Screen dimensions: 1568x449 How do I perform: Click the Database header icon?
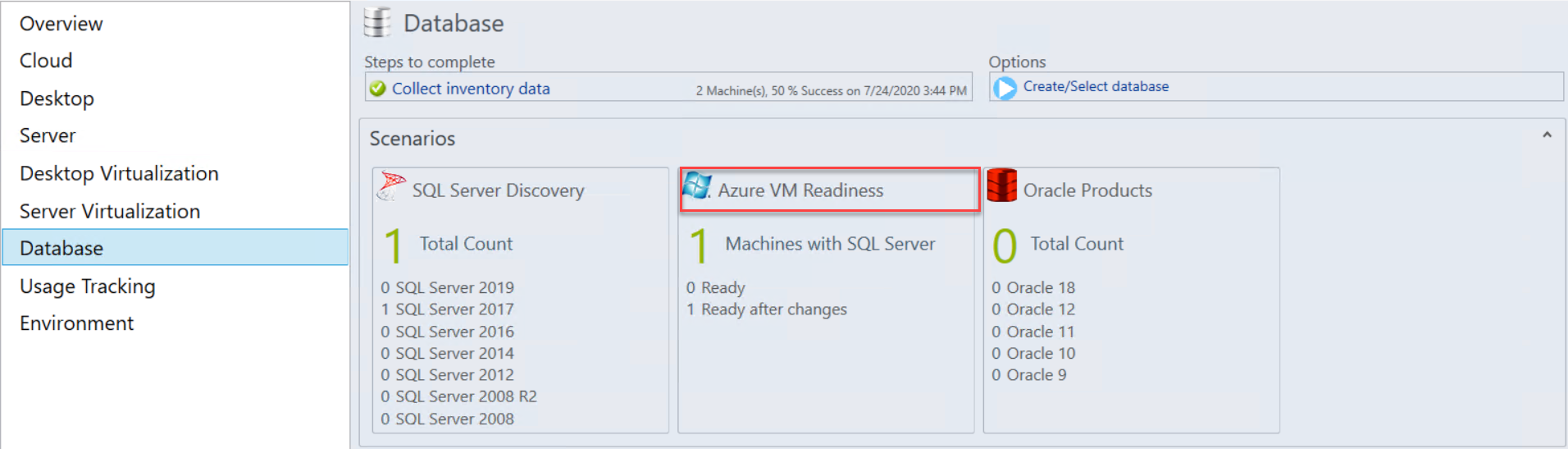(x=377, y=23)
